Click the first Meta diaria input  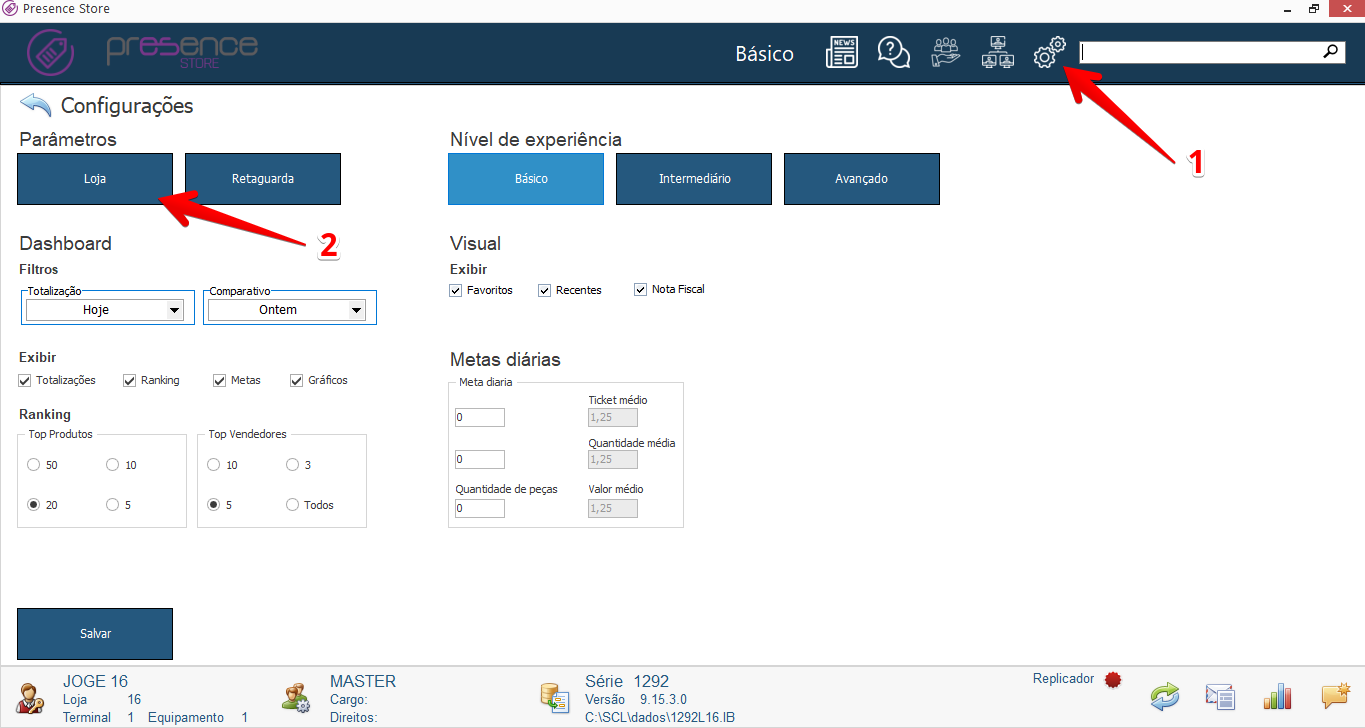point(480,417)
